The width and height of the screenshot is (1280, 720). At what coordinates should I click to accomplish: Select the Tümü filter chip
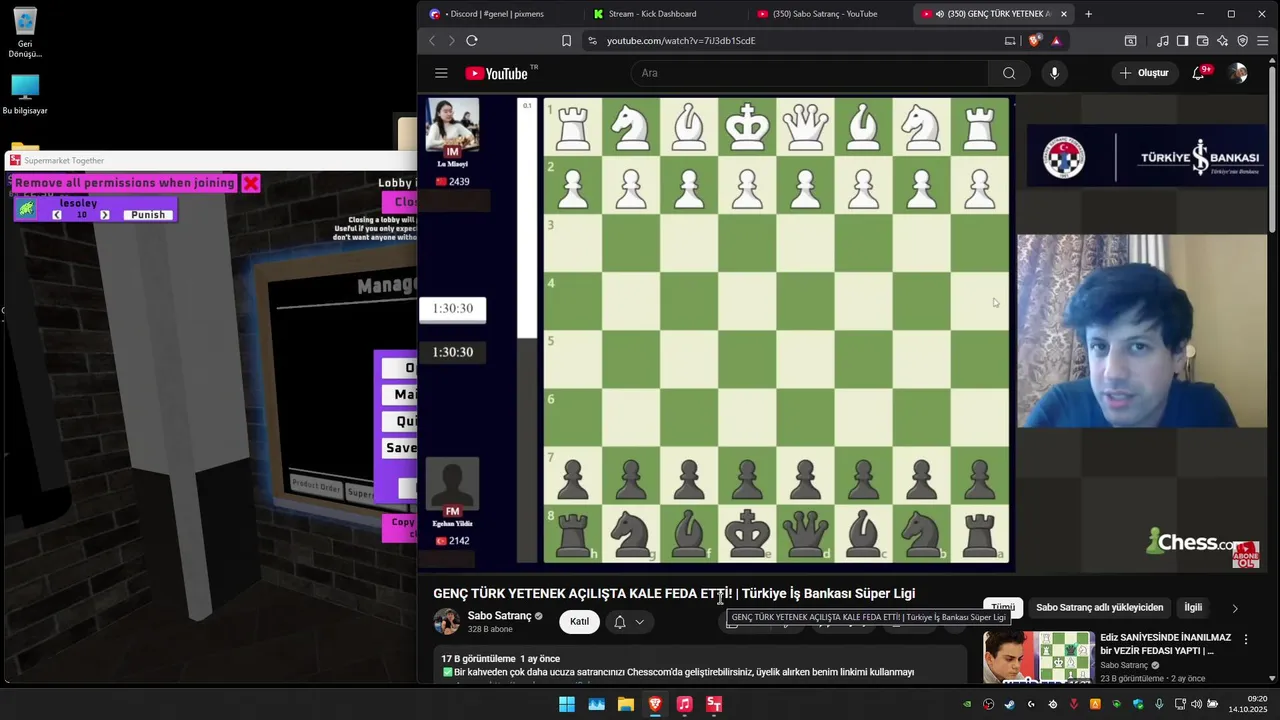click(x=1003, y=607)
